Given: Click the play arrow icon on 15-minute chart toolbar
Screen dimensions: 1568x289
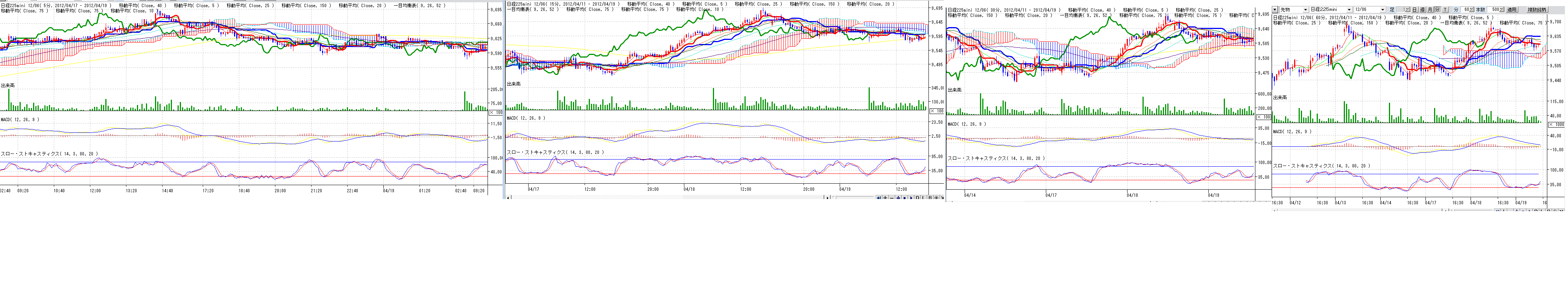Looking at the screenshot, I should tap(911, 198).
